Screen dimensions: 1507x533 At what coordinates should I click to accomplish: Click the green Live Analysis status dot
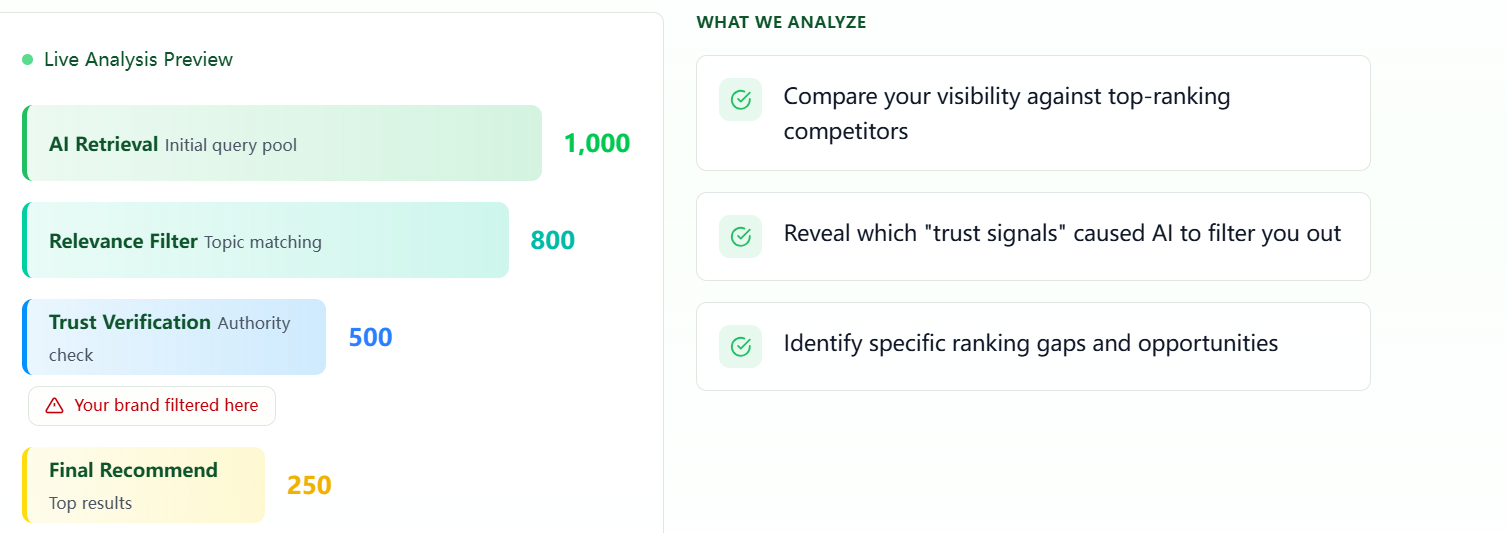[28, 60]
